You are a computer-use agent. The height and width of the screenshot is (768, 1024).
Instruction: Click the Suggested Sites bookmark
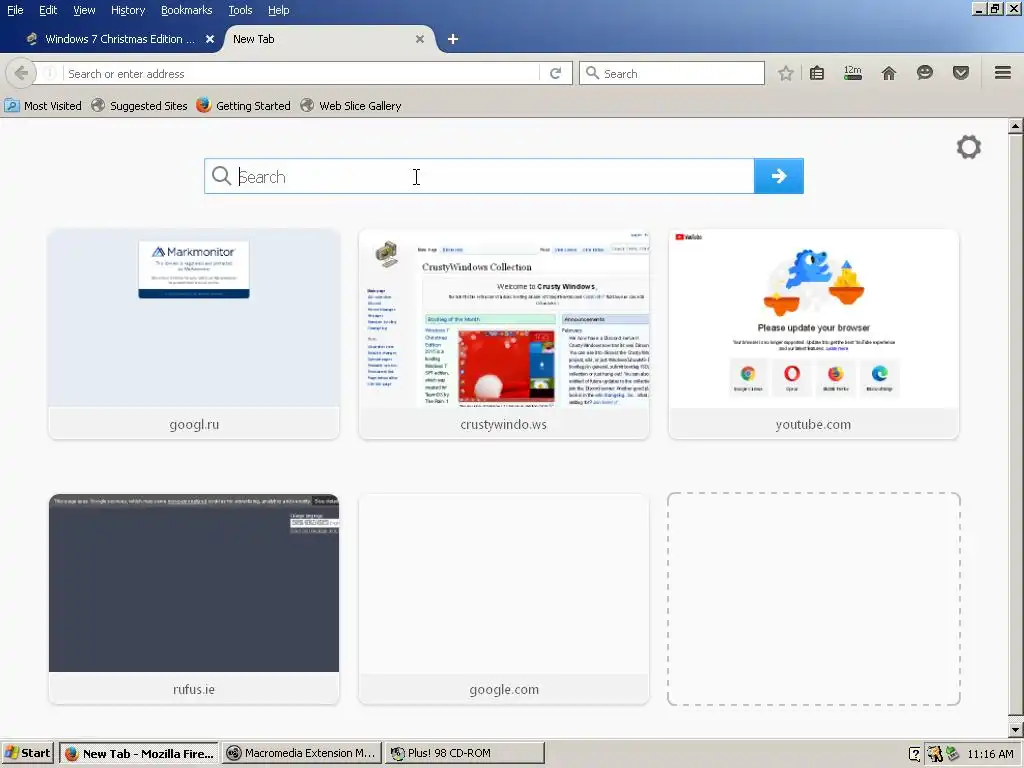[139, 106]
